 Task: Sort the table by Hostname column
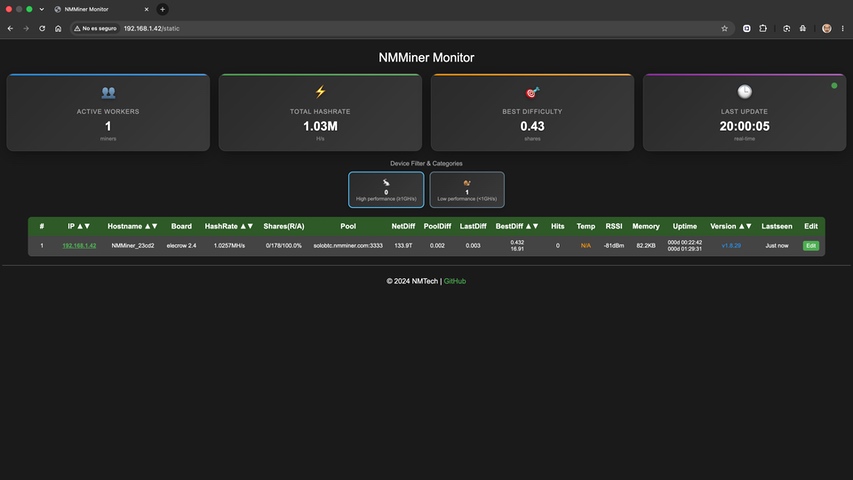(x=132, y=226)
